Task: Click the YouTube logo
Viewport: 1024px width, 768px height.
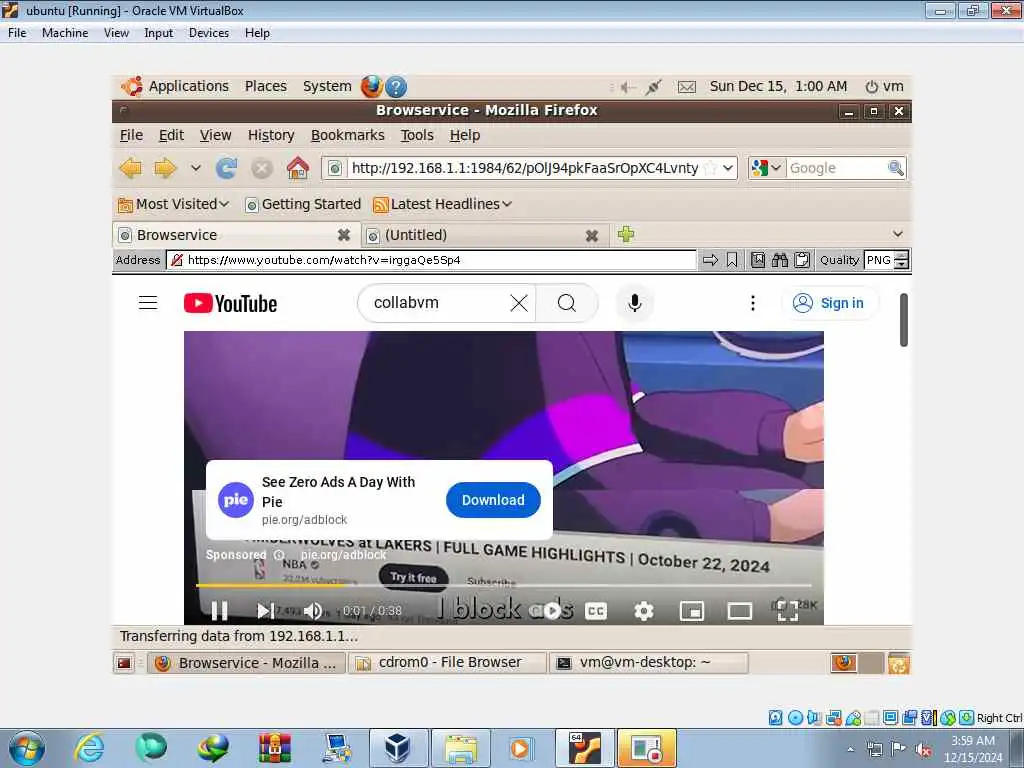Action: click(231, 304)
